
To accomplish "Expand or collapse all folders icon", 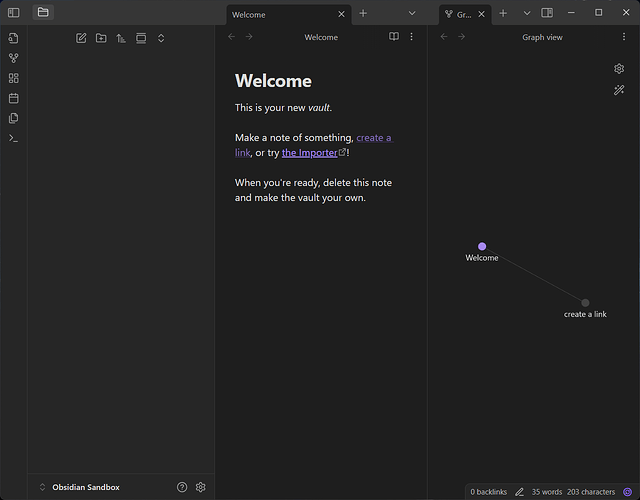I will click(x=161, y=38).
